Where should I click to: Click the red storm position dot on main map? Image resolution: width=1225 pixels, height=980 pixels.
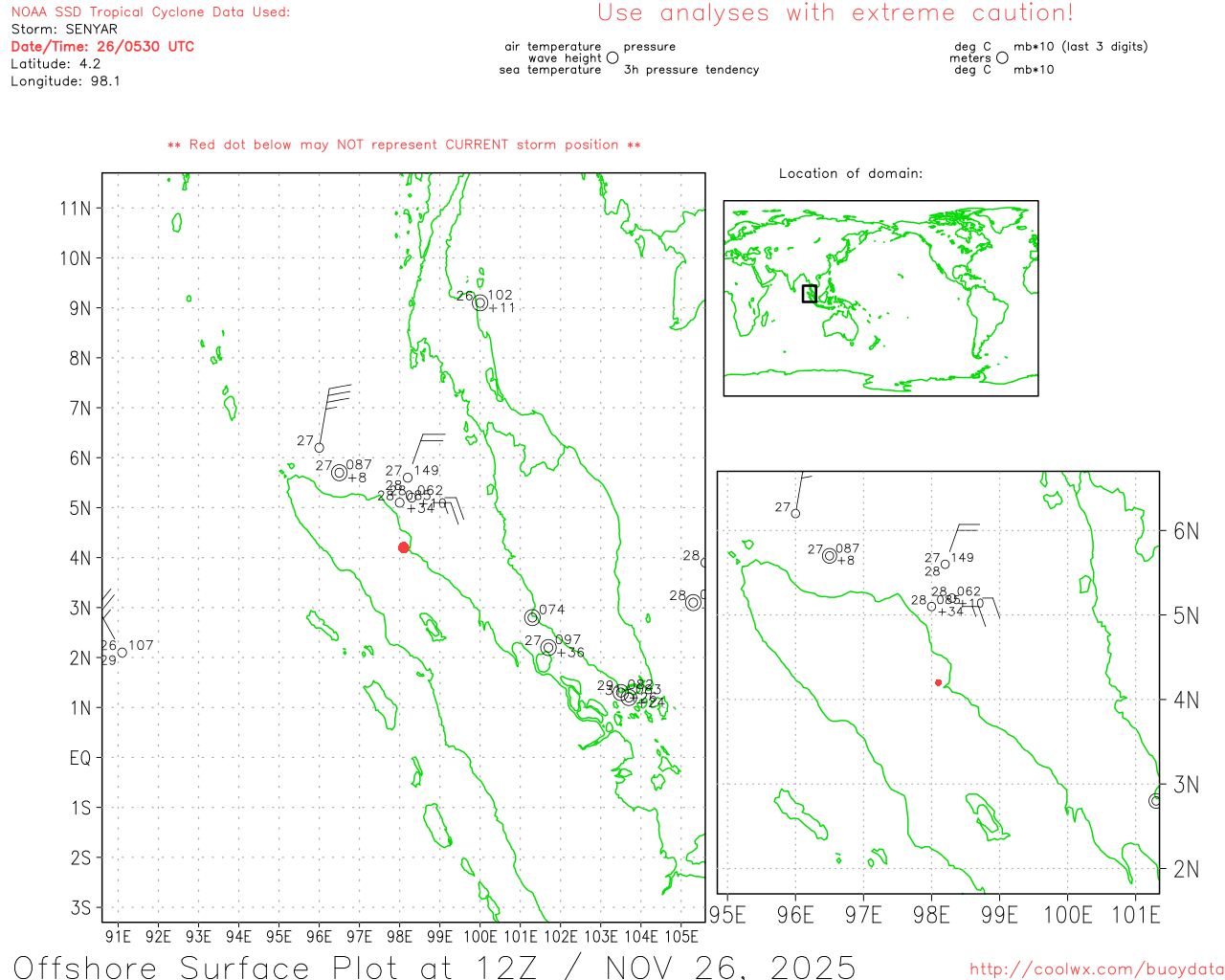click(x=404, y=547)
